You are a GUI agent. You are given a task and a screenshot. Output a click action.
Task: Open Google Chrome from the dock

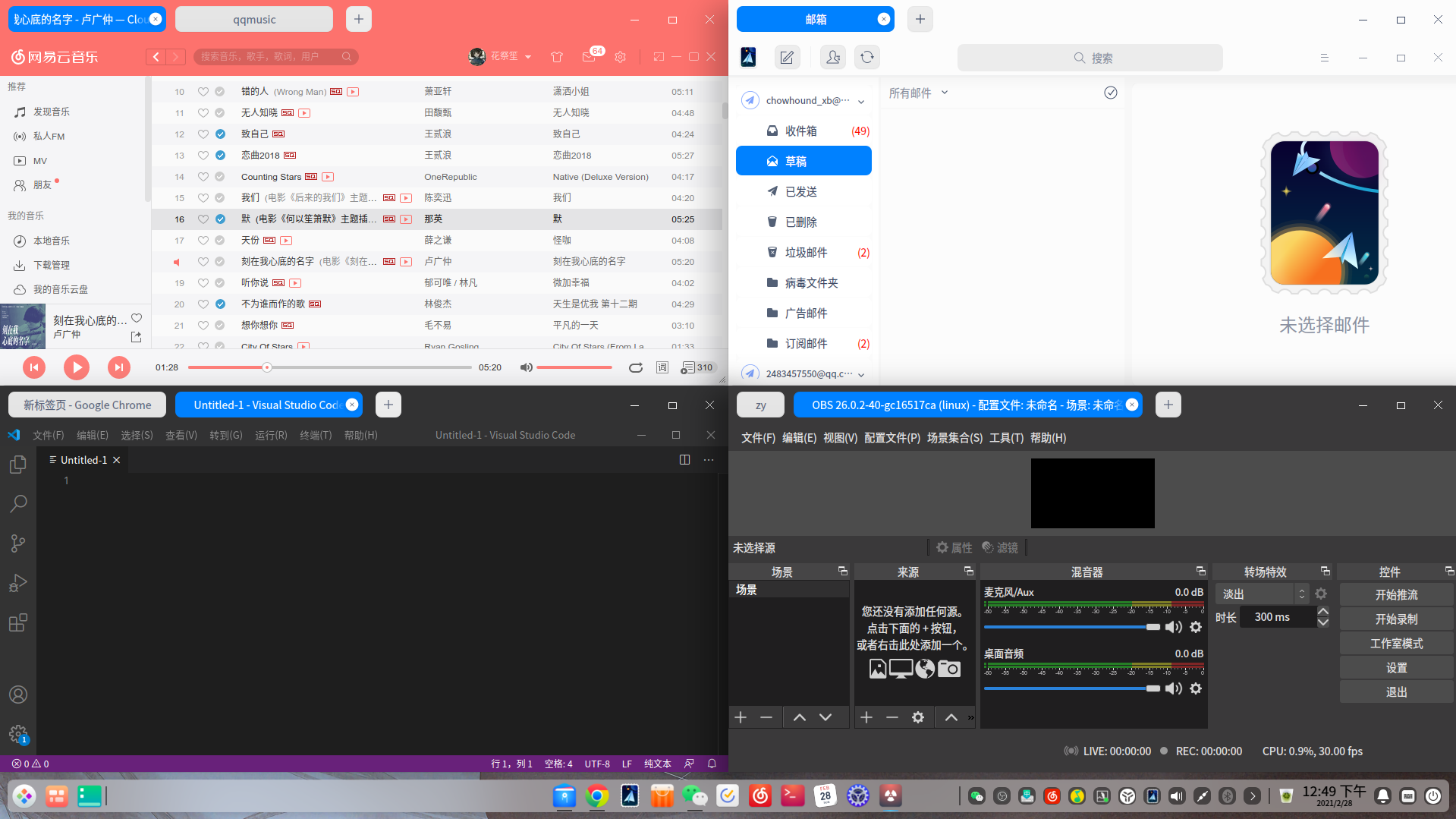click(x=597, y=795)
